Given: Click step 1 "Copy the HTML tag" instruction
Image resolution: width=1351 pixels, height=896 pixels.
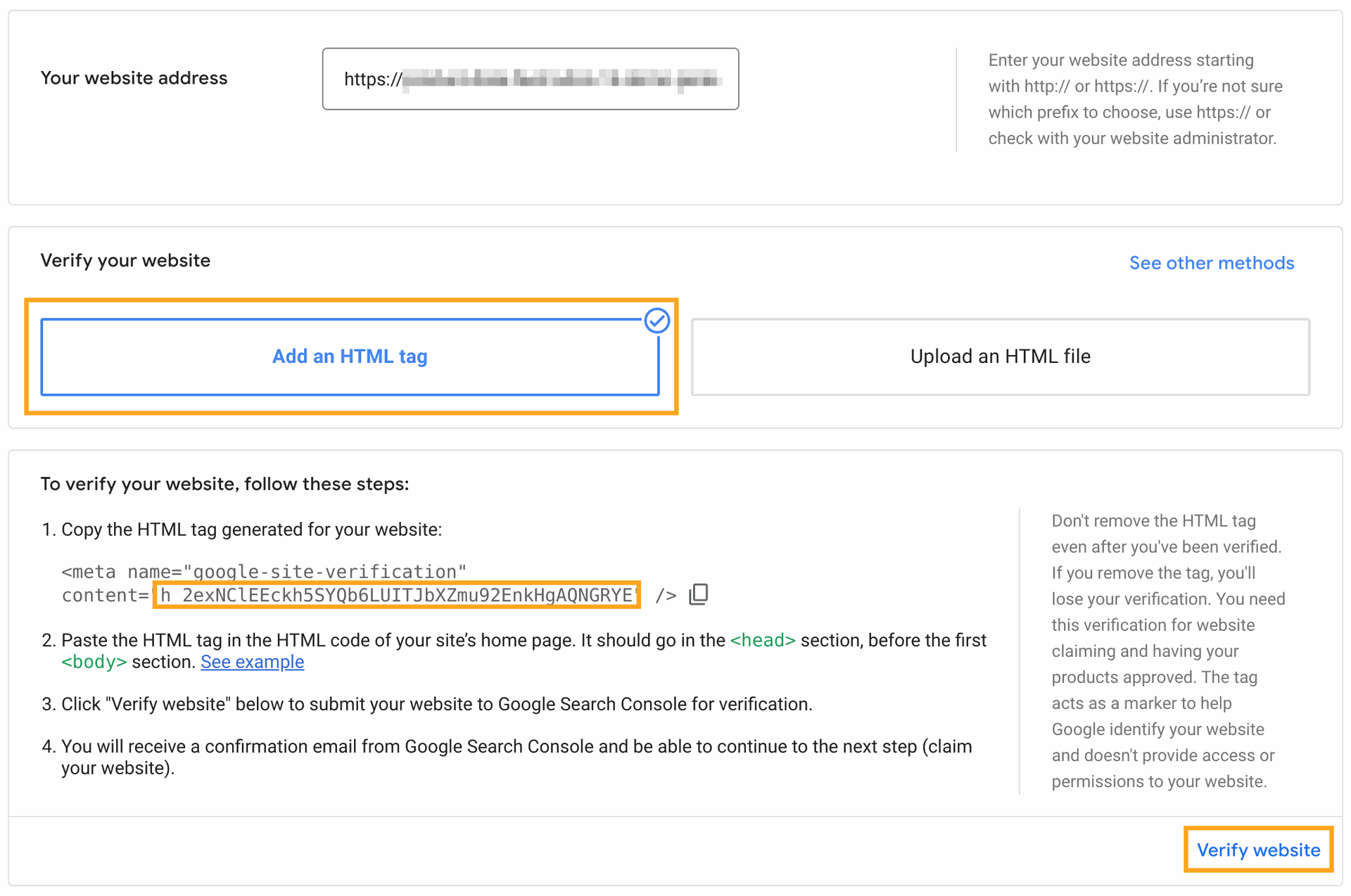Looking at the screenshot, I should click(241, 530).
